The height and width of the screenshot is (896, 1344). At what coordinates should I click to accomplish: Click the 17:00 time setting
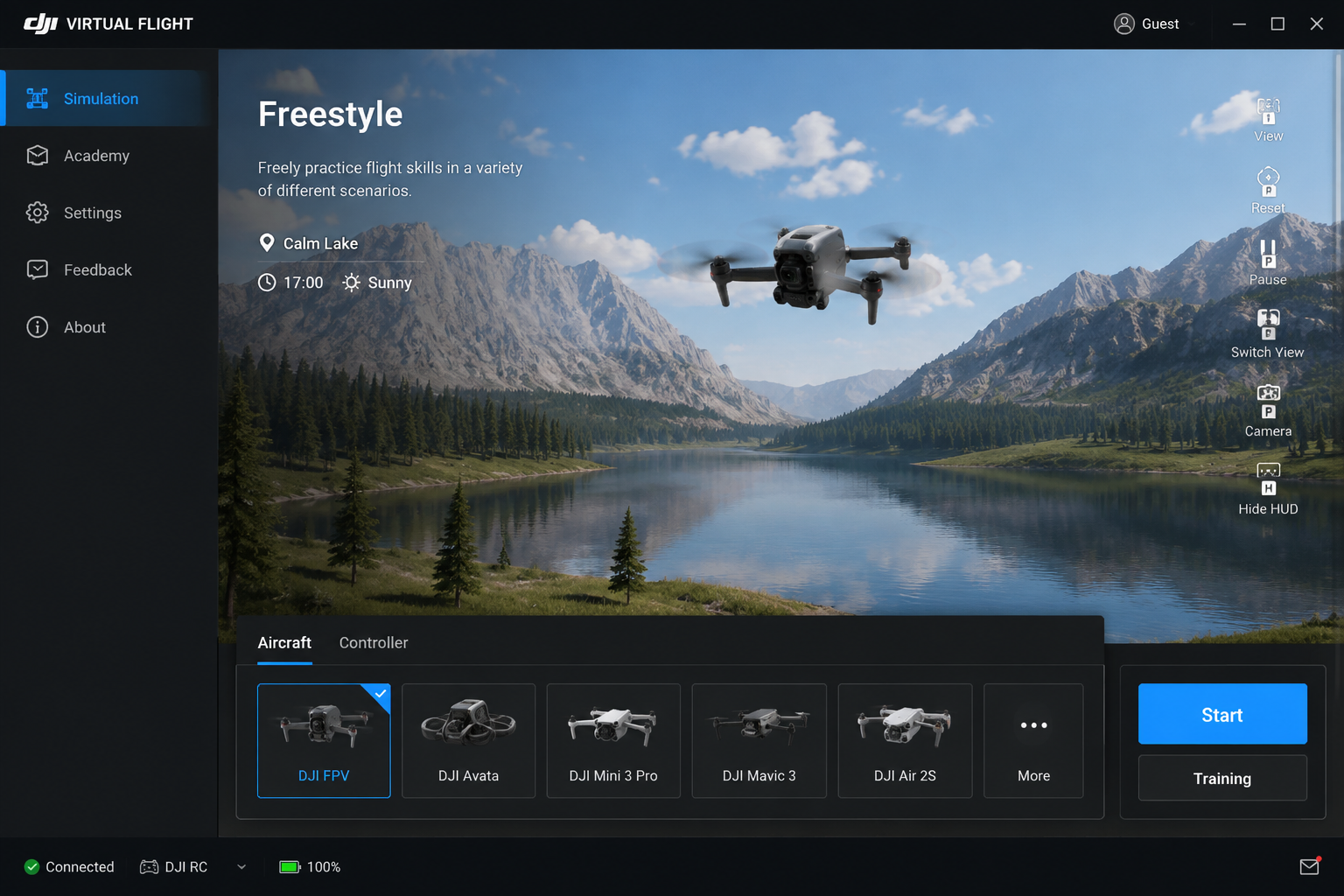290,283
